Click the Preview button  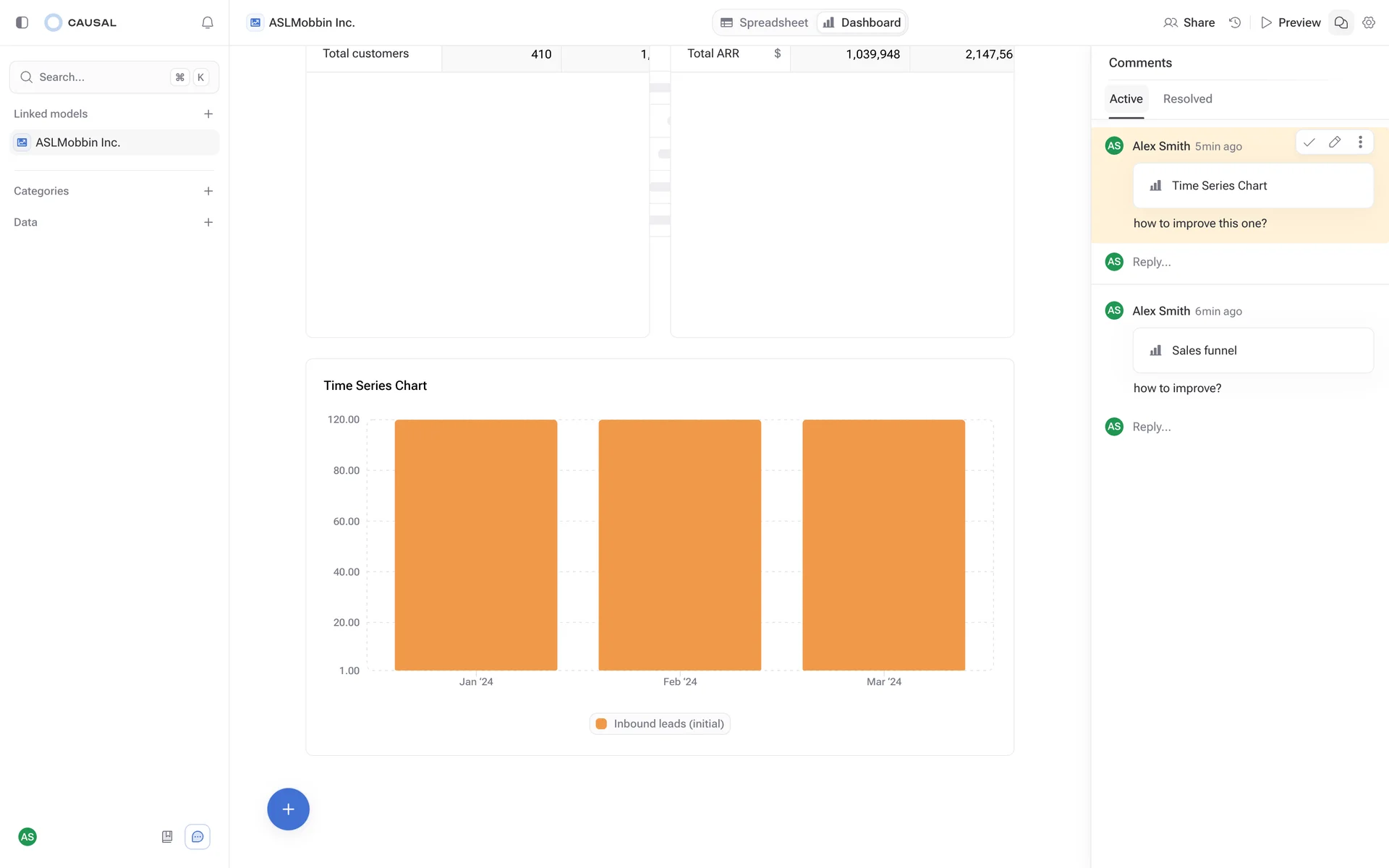1291,22
